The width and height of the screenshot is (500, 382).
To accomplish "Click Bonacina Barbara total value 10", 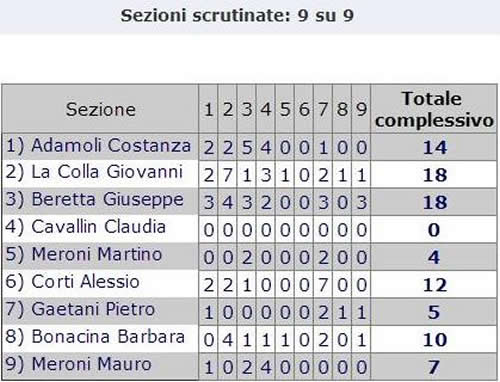I will pos(435,340).
